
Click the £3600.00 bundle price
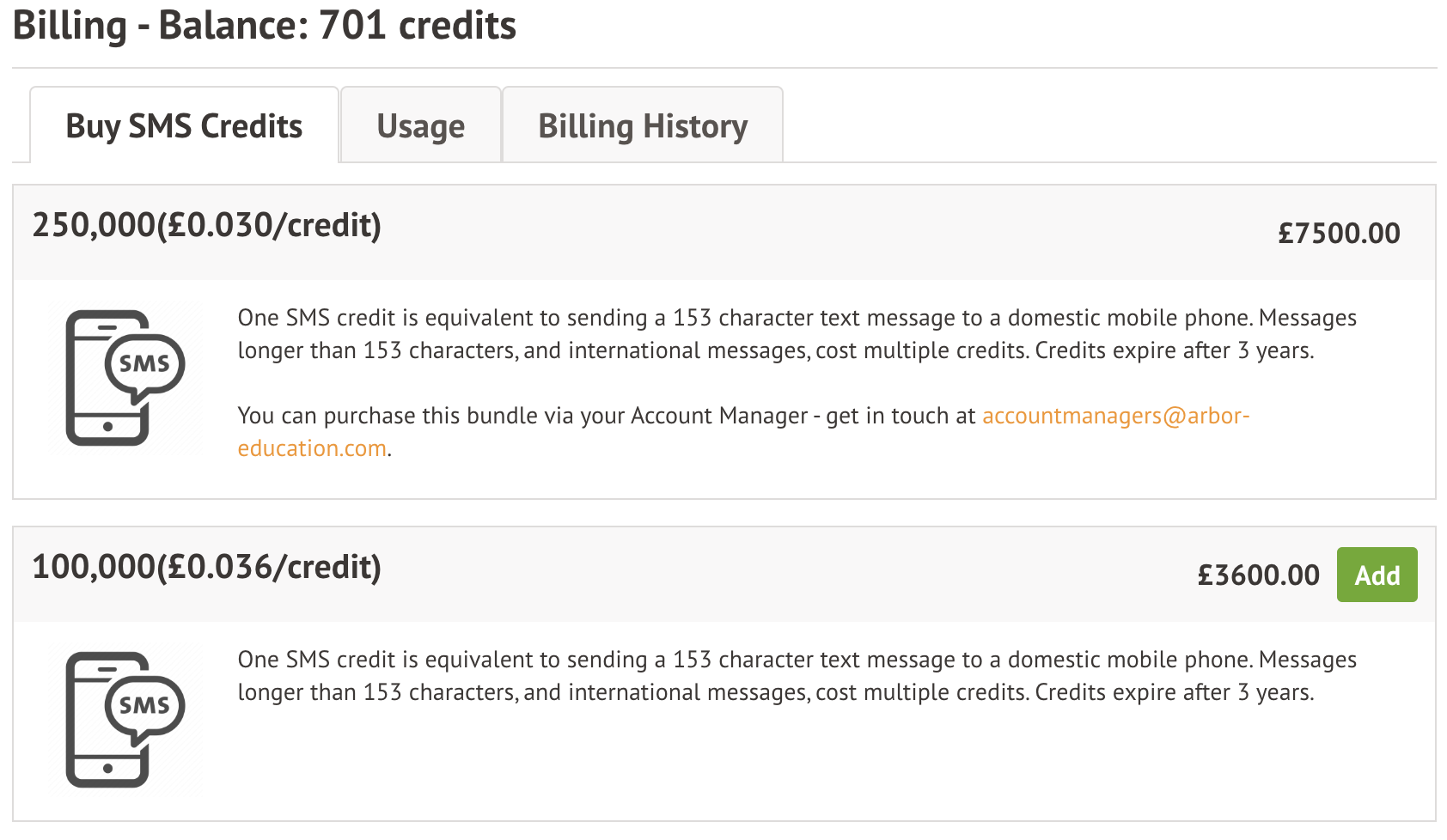click(1258, 575)
